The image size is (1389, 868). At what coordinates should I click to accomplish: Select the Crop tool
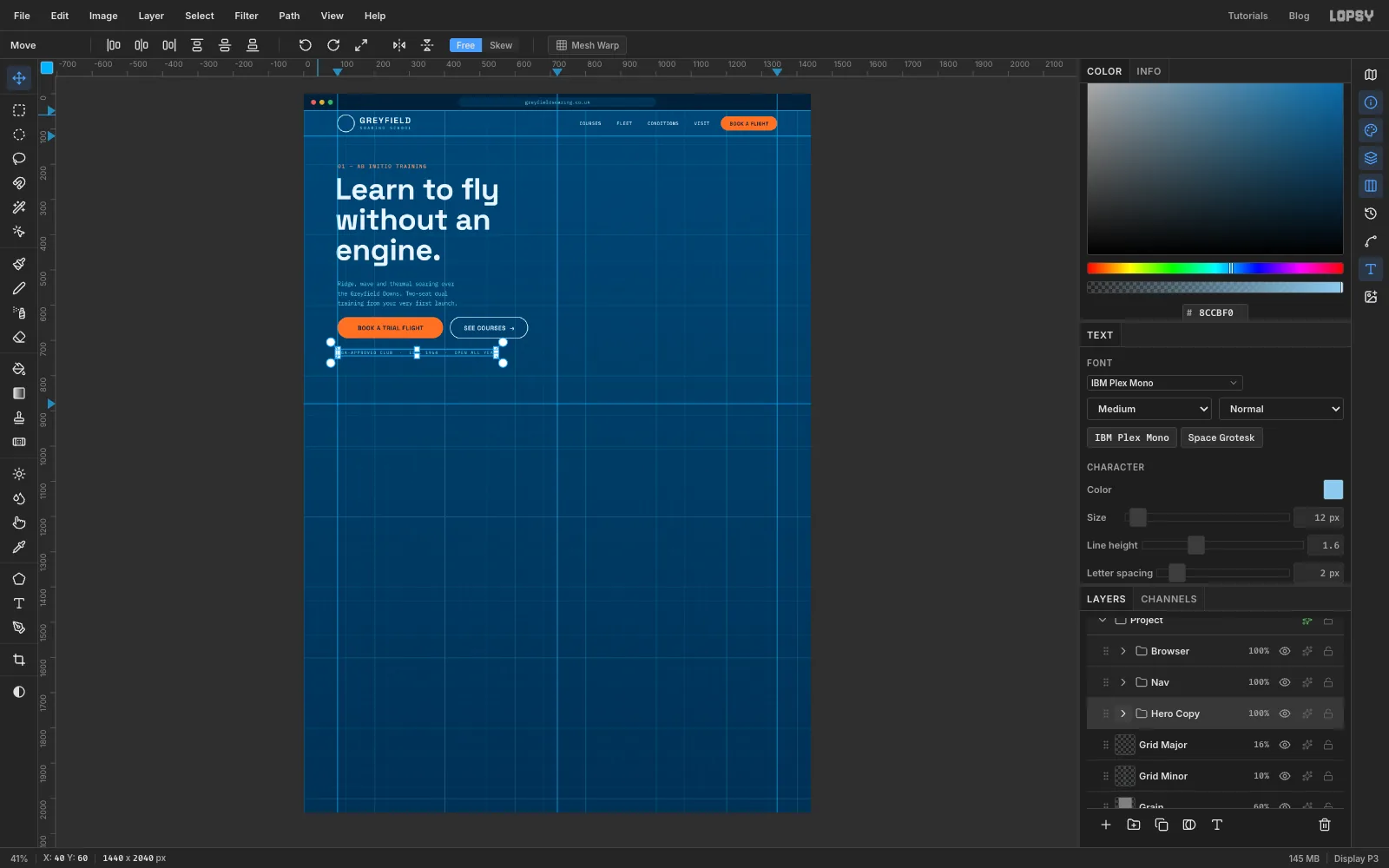[x=19, y=660]
